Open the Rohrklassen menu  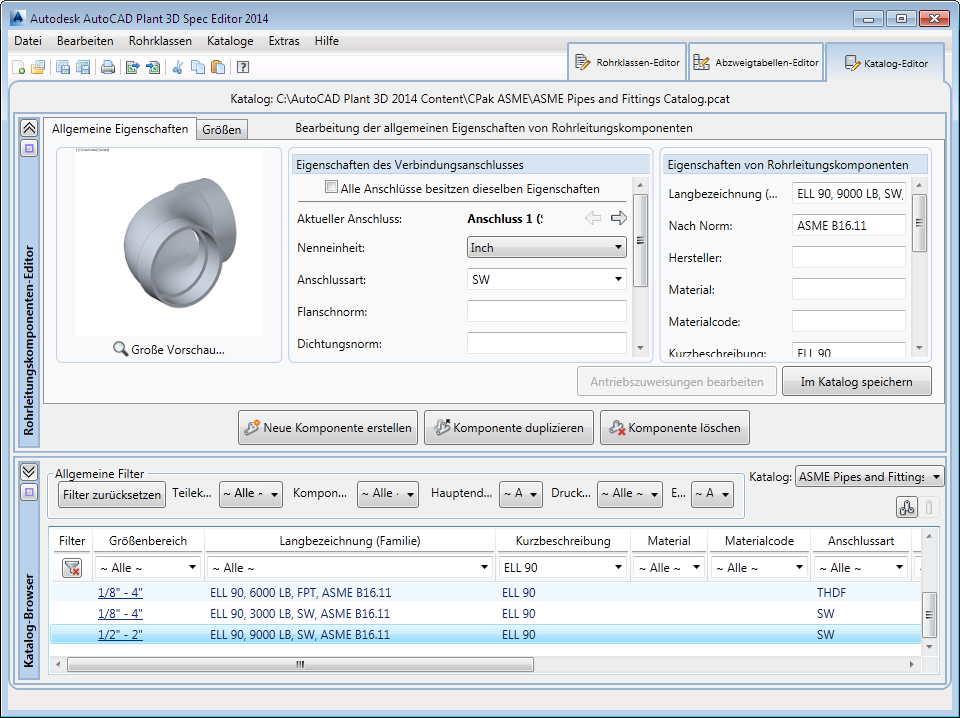(x=160, y=41)
